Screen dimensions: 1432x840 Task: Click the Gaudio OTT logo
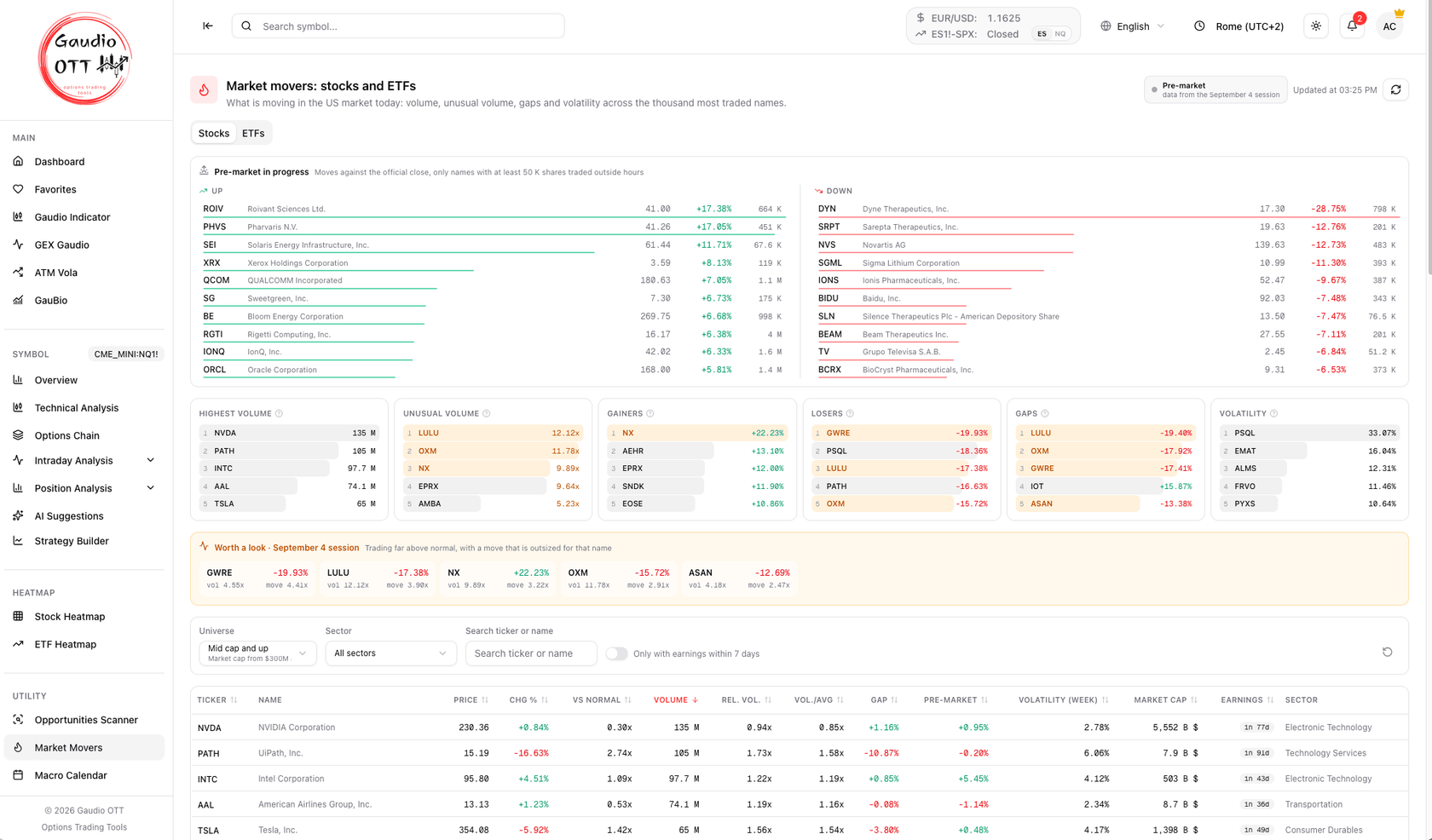click(x=85, y=59)
